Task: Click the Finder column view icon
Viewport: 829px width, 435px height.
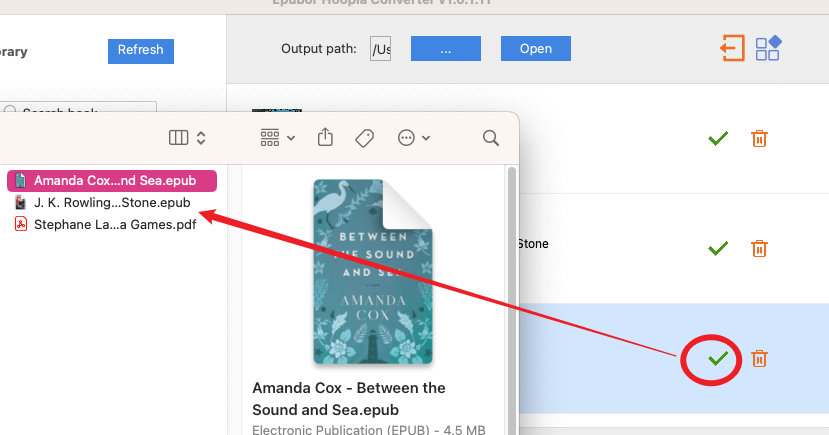Action: coord(178,138)
